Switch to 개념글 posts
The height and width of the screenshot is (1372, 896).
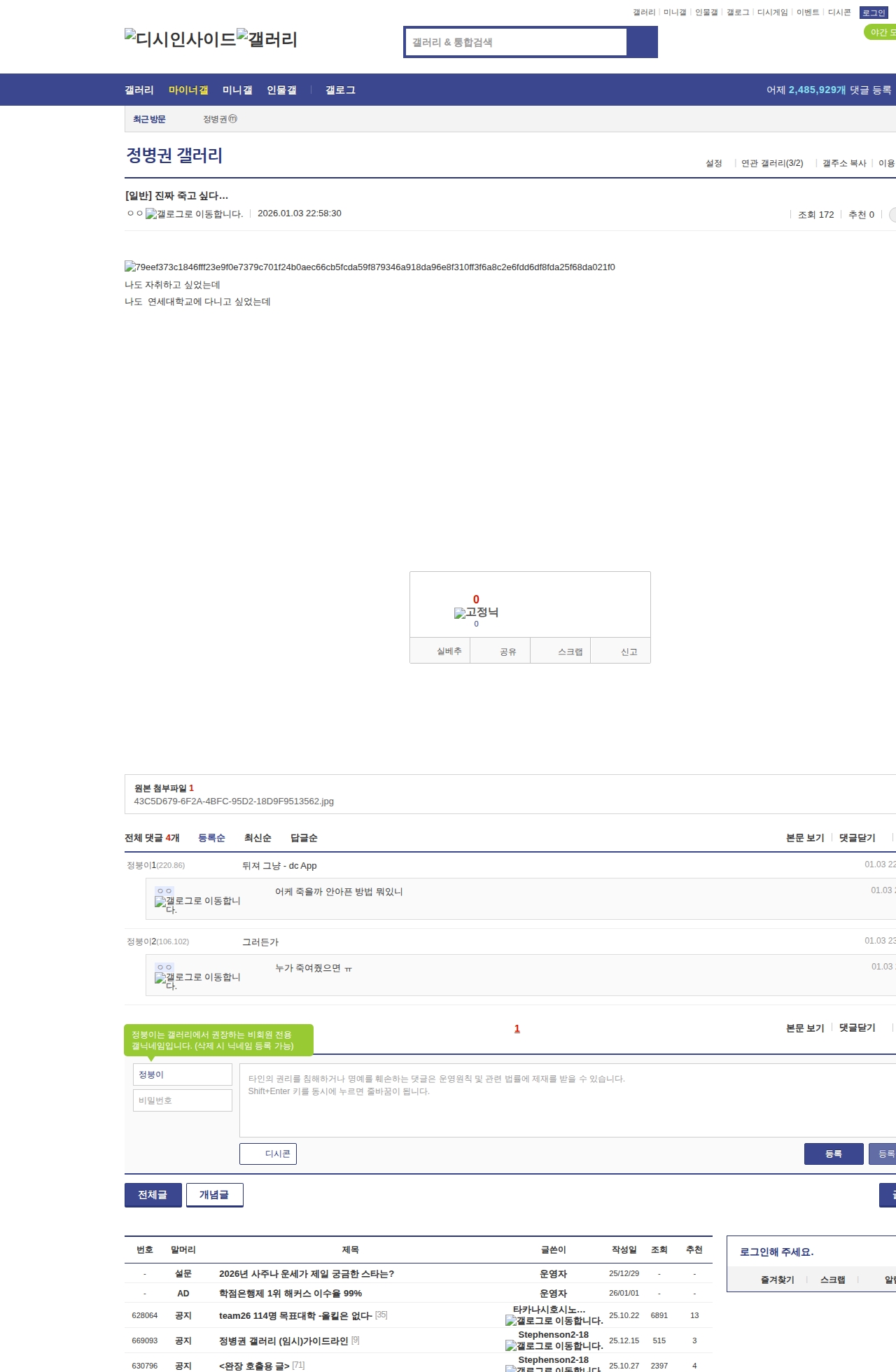[x=214, y=1195]
